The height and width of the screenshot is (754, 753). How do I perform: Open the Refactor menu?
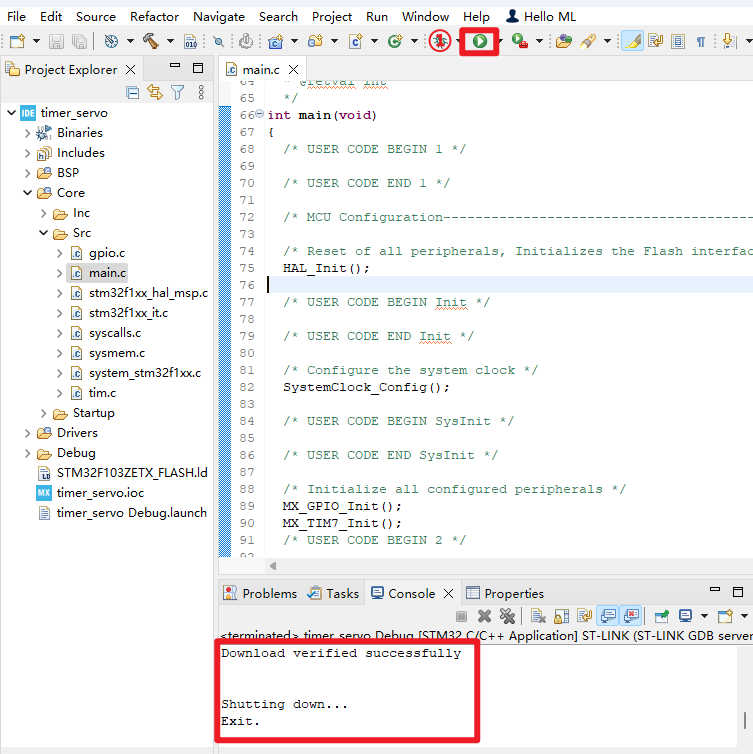[x=154, y=17]
